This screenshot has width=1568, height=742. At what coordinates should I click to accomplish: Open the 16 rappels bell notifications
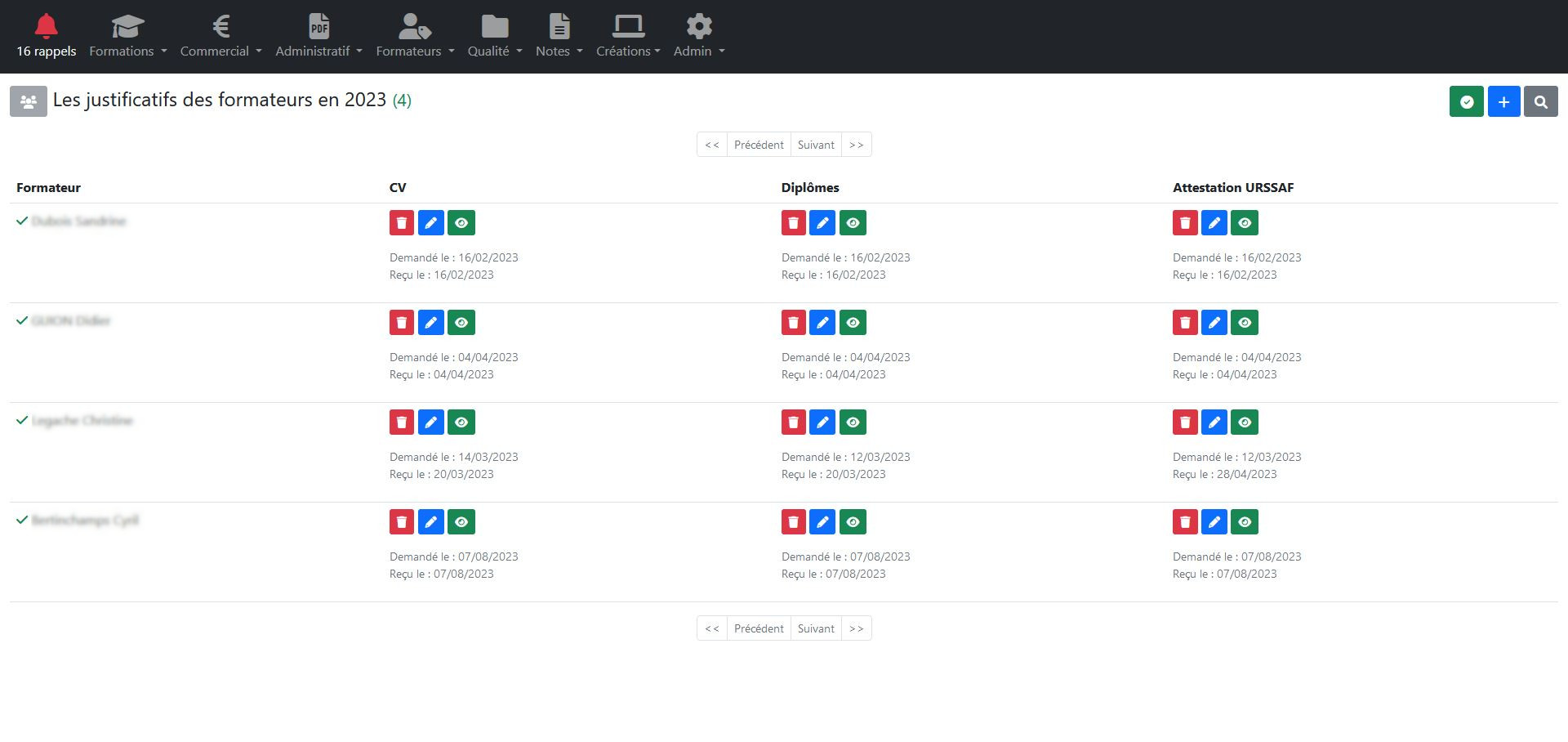(x=47, y=37)
